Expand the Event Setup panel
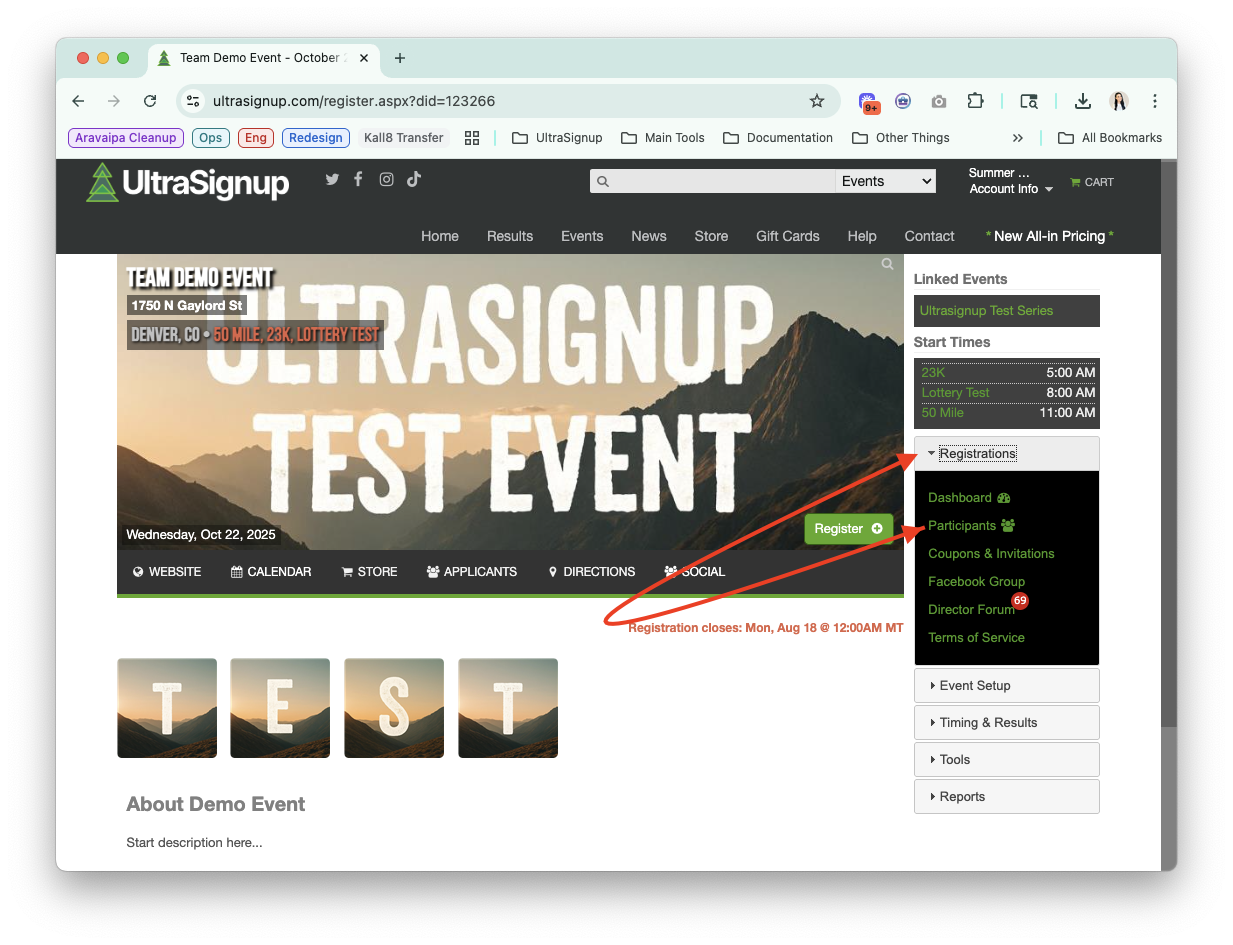Screen dimensions: 1233x945 click(1006, 686)
